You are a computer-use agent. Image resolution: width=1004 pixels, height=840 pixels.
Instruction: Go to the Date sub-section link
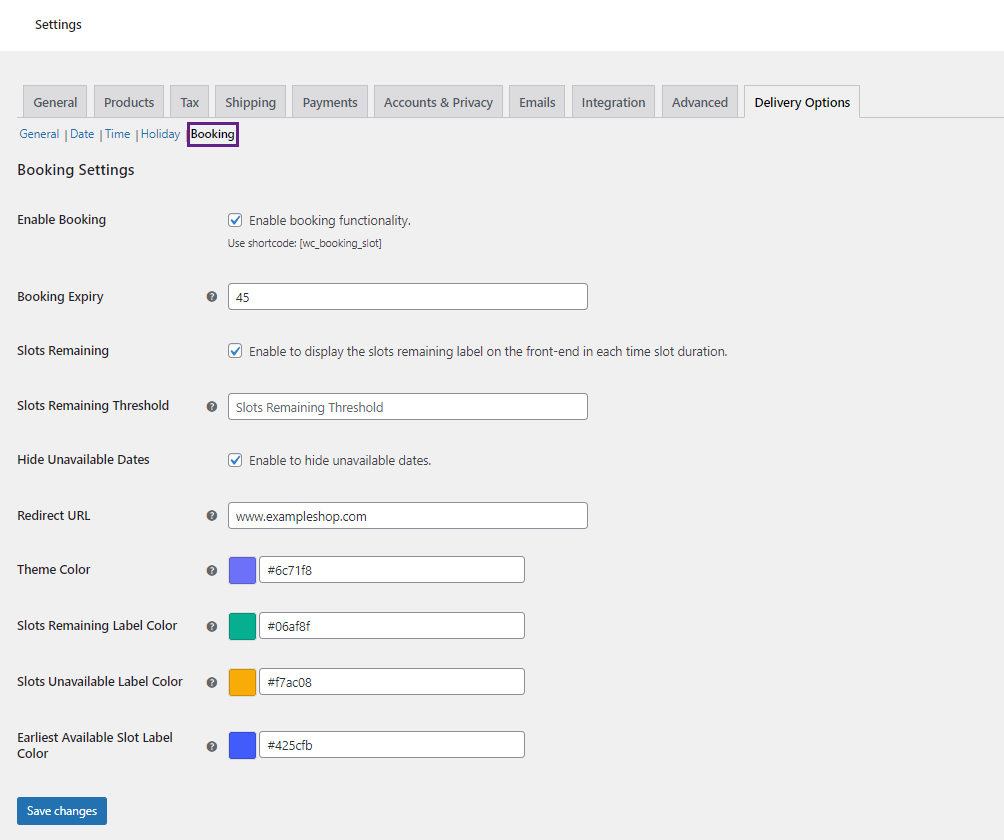pos(82,134)
